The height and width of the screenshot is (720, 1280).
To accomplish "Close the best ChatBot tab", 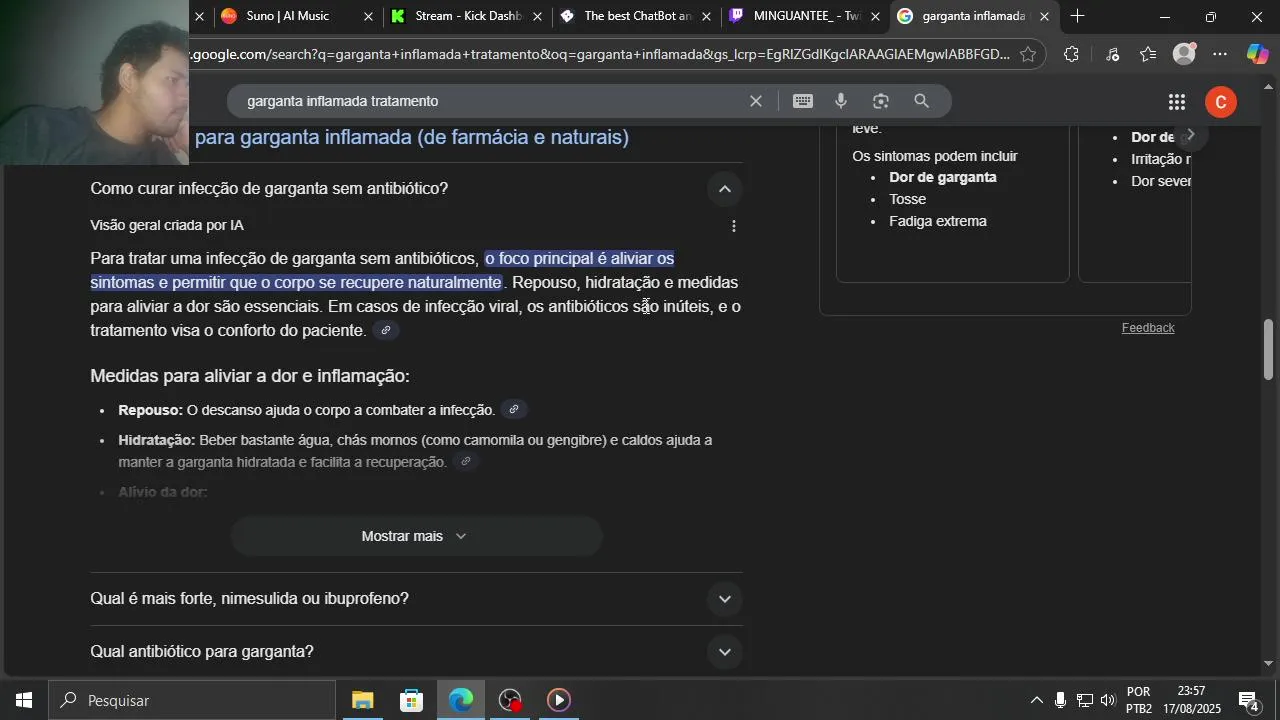I will tap(706, 17).
